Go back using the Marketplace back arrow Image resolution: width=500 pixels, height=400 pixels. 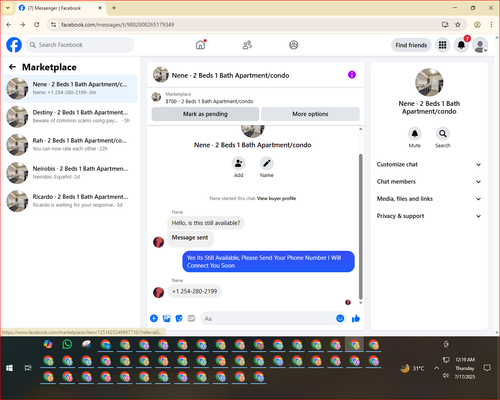click(12, 67)
